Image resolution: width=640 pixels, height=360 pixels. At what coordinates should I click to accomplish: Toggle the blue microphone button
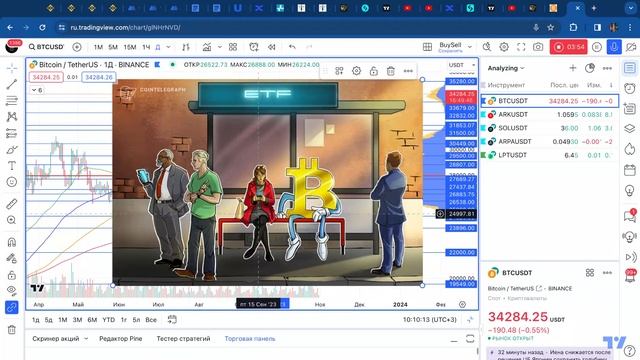click(614, 47)
